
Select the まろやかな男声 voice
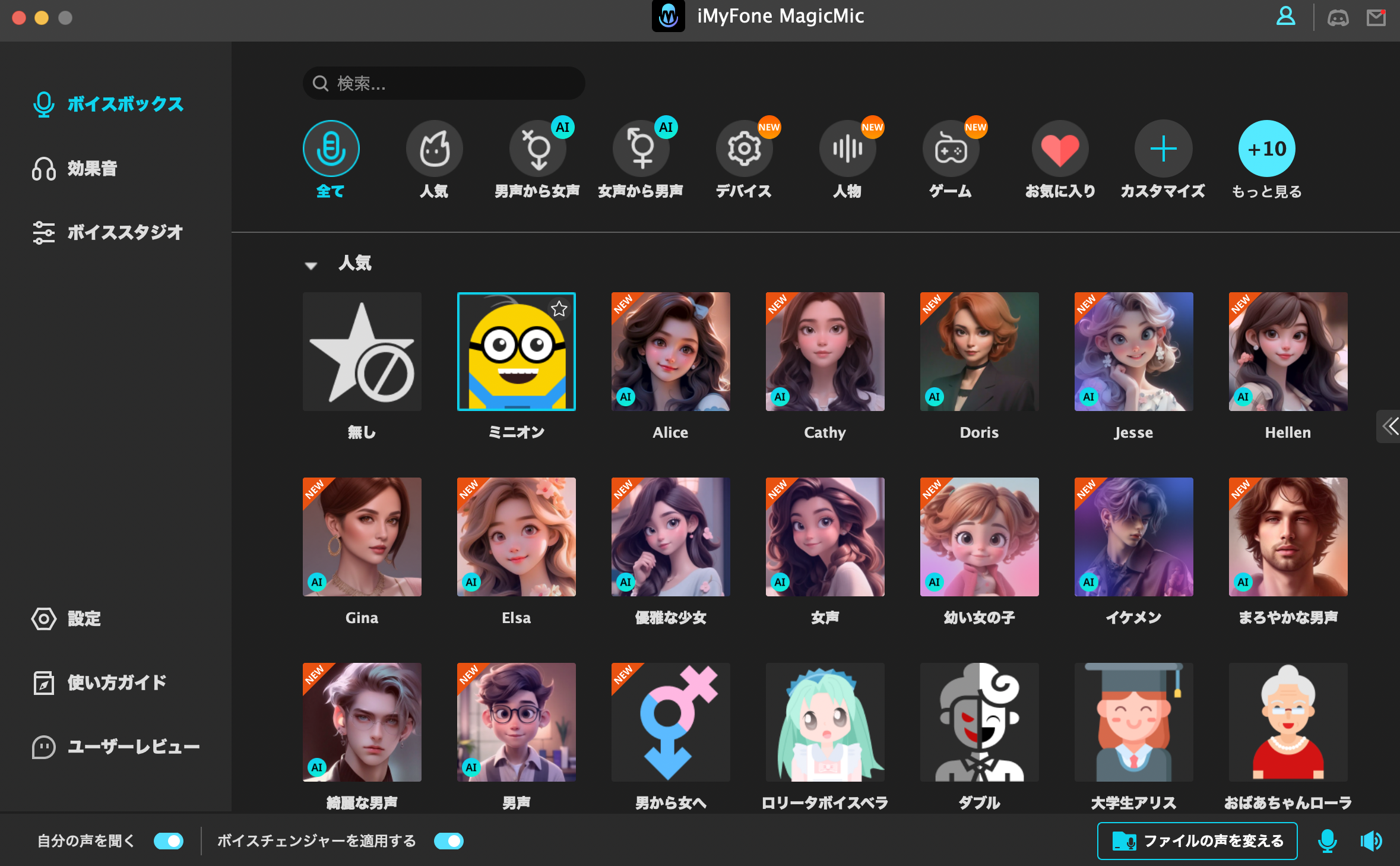click(1288, 537)
